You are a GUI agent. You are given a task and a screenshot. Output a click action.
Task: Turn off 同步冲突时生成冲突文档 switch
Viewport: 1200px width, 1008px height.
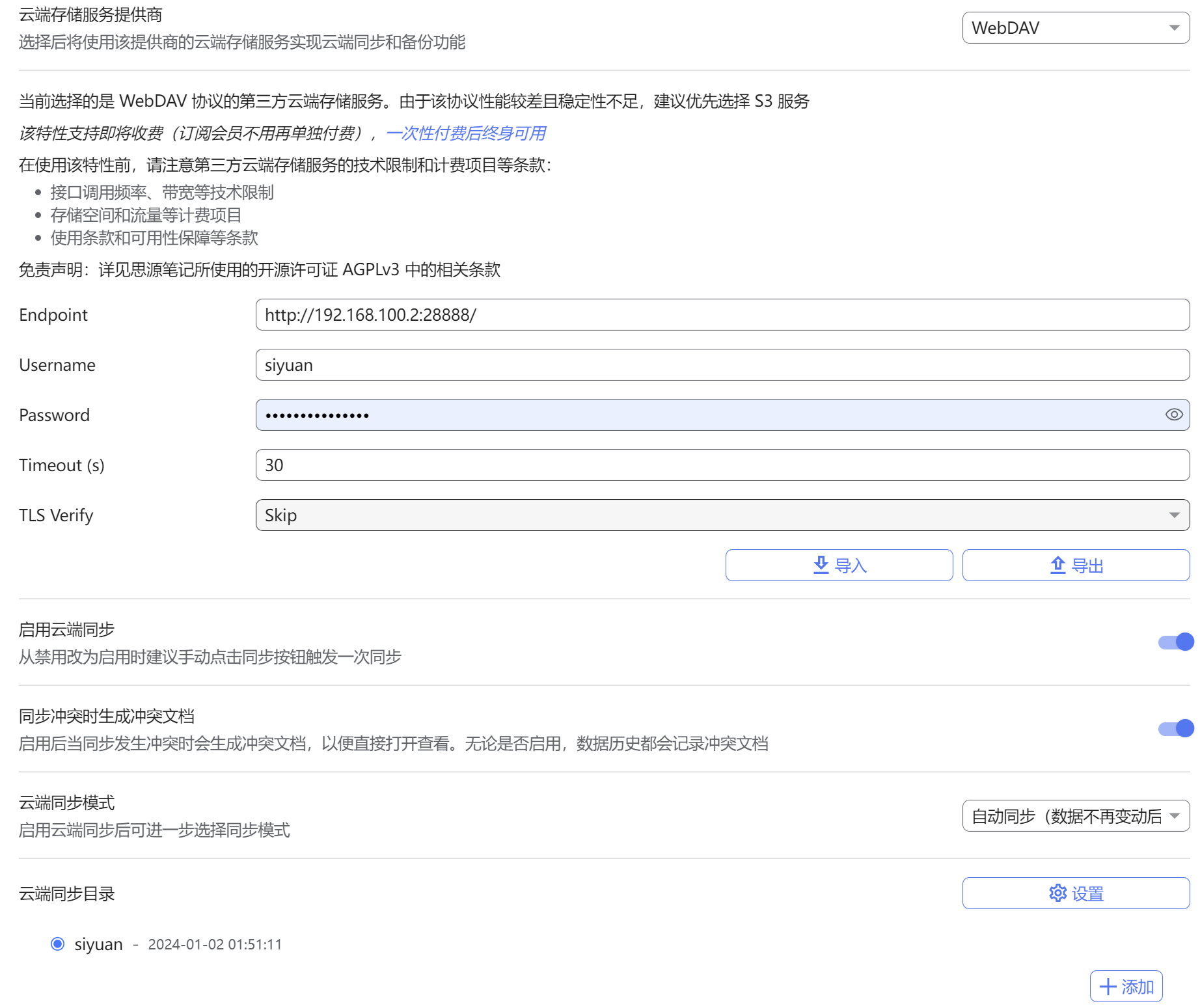click(1176, 728)
